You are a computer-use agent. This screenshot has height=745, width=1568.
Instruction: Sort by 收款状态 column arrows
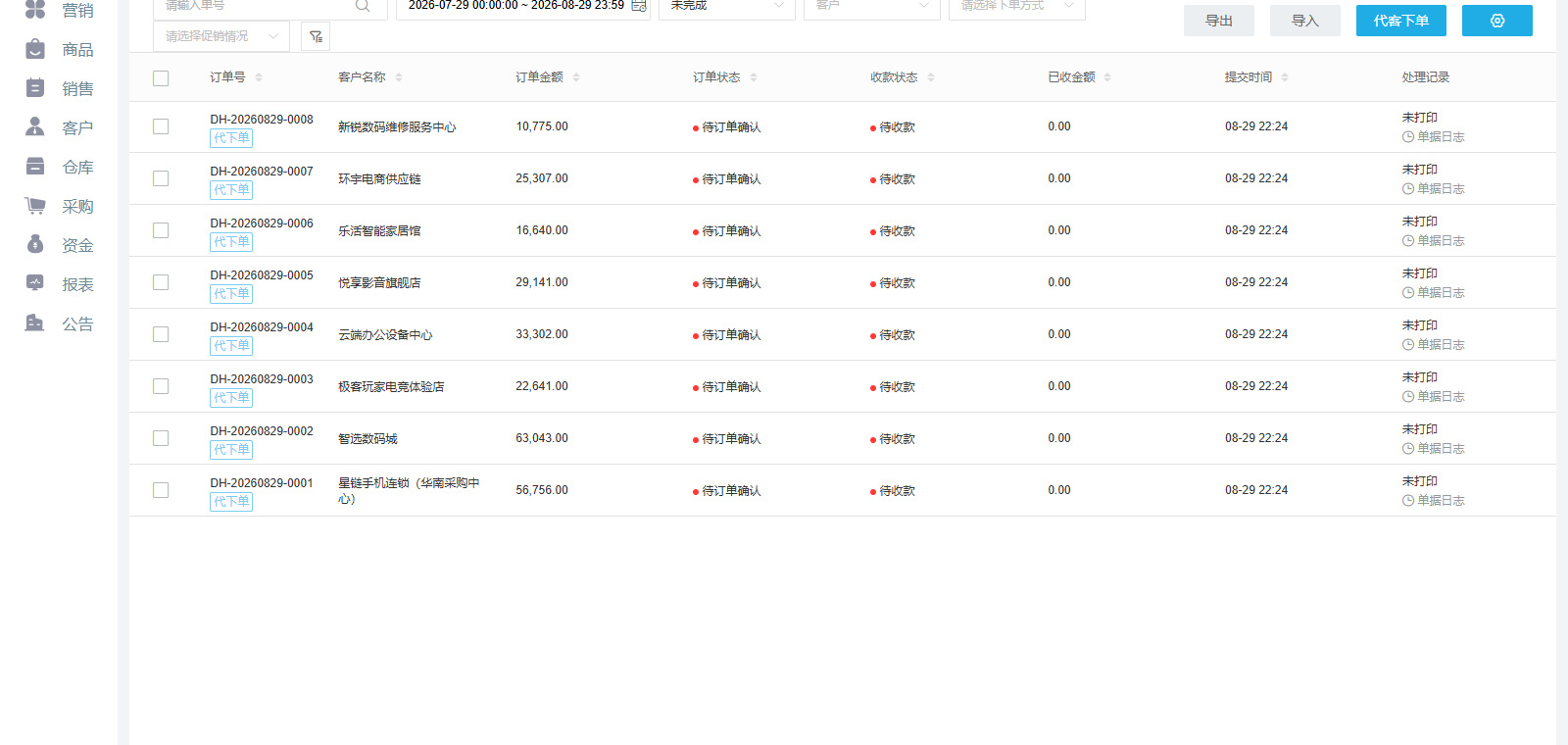931,77
